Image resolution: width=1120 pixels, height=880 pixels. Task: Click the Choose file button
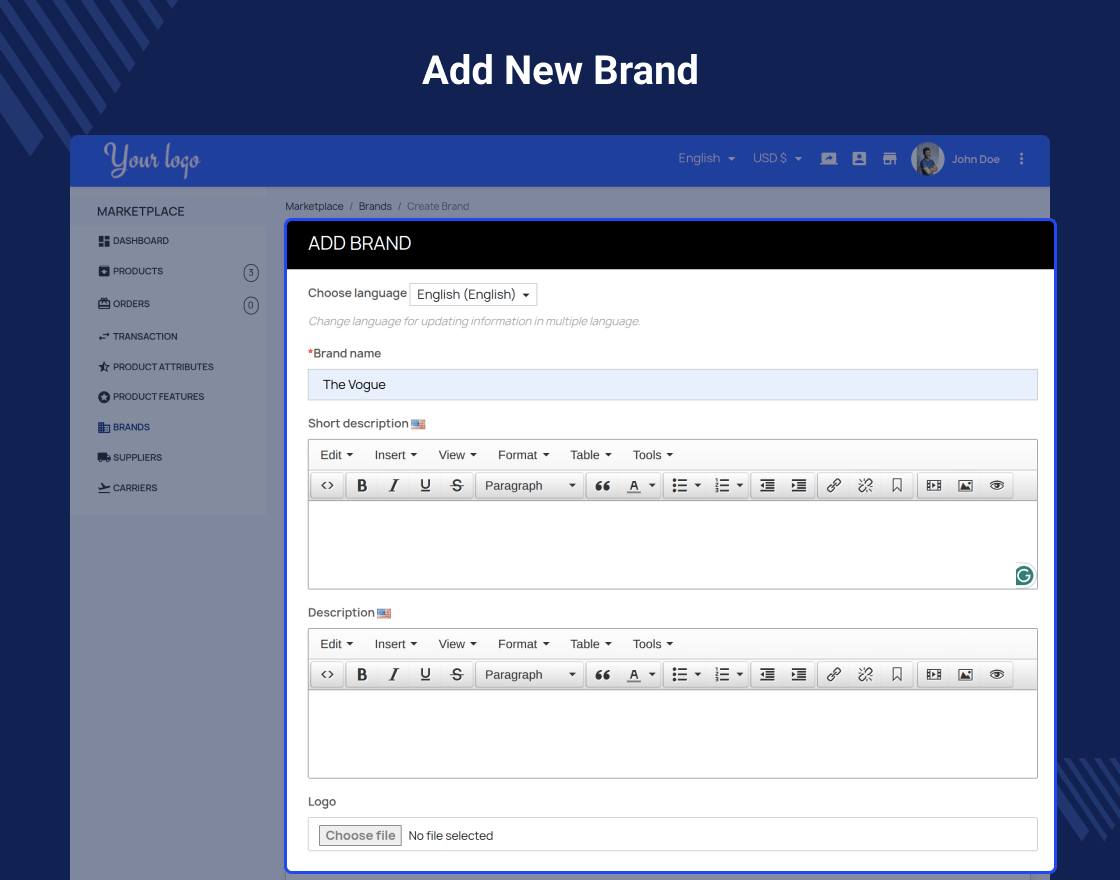coord(361,836)
